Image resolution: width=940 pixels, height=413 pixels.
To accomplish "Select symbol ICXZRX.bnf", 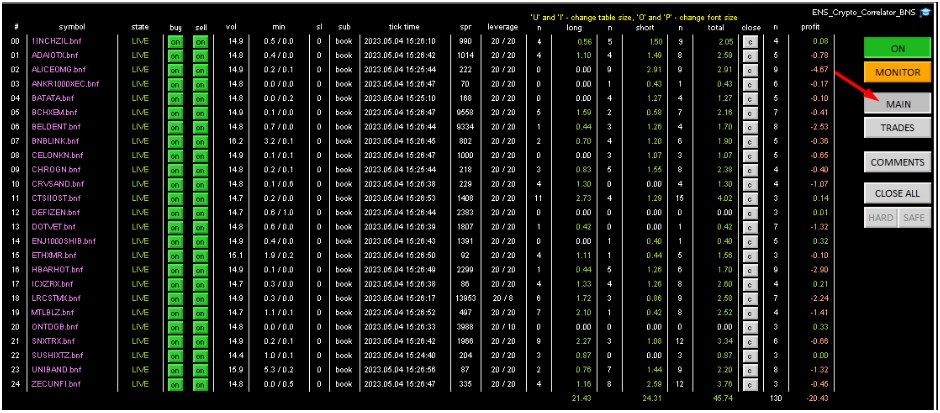I will coord(52,284).
